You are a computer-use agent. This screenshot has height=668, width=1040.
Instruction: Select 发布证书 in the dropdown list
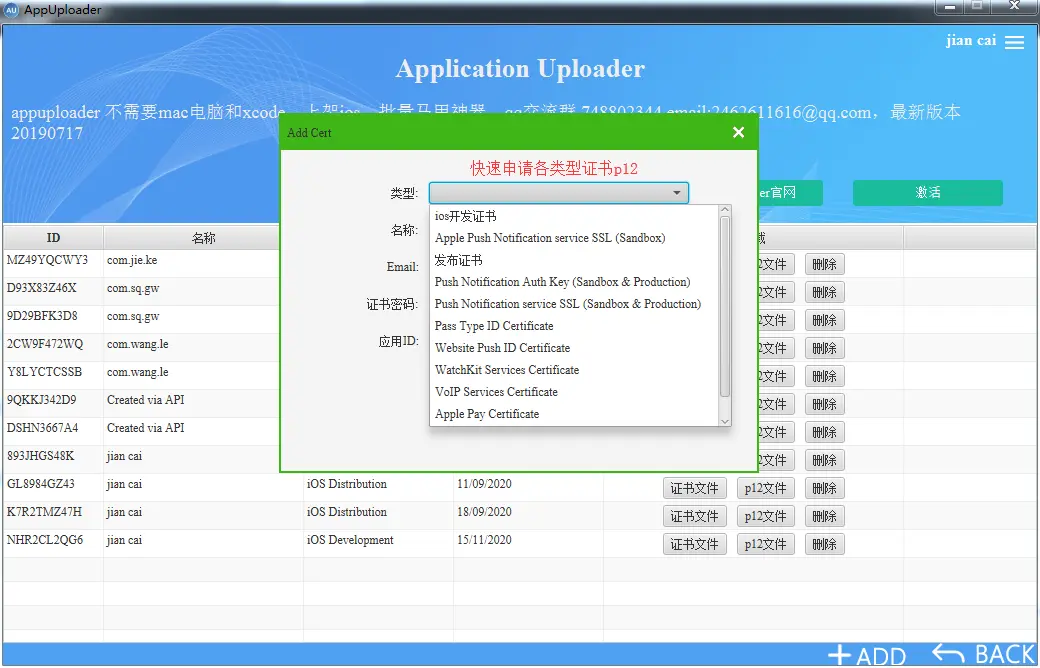(x=574, y=260)
